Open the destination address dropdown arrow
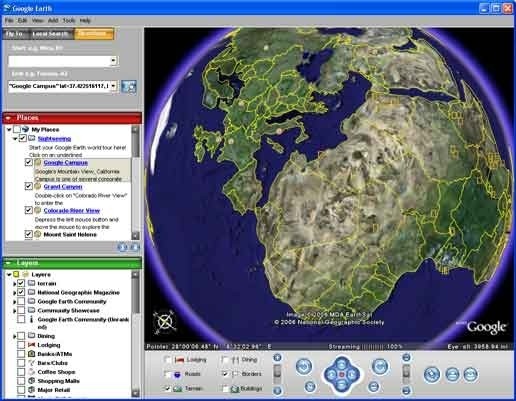The image size is (516, 401). [113, 86]
